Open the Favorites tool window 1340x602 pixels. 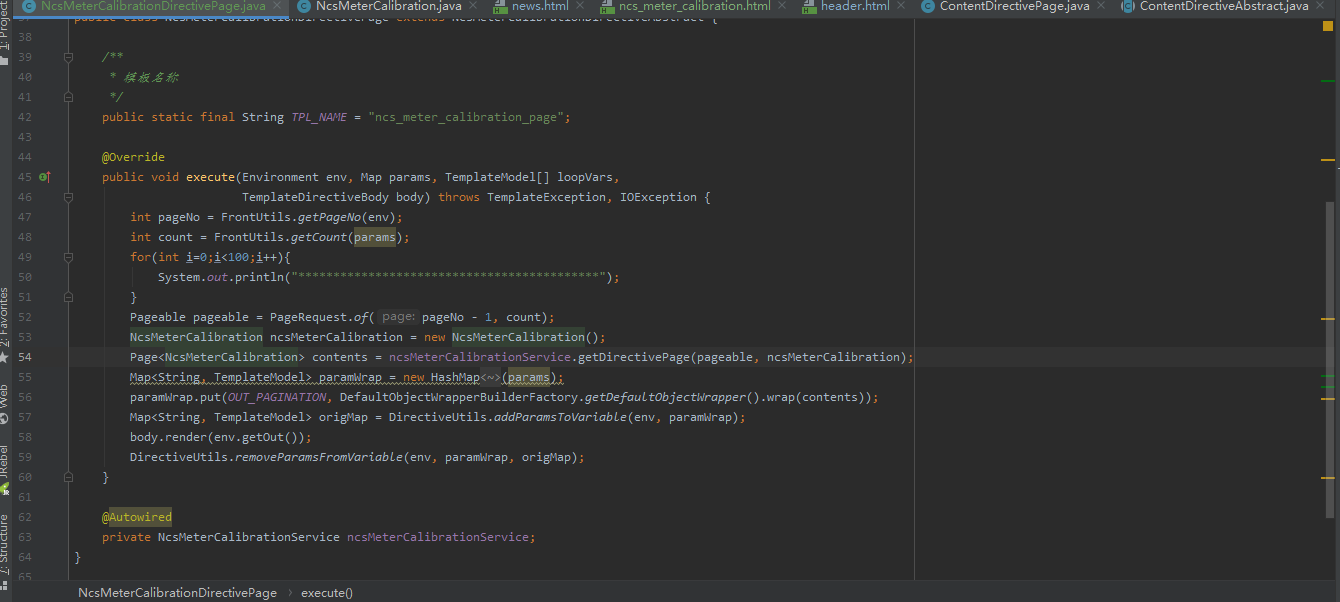tap(4, 318)
